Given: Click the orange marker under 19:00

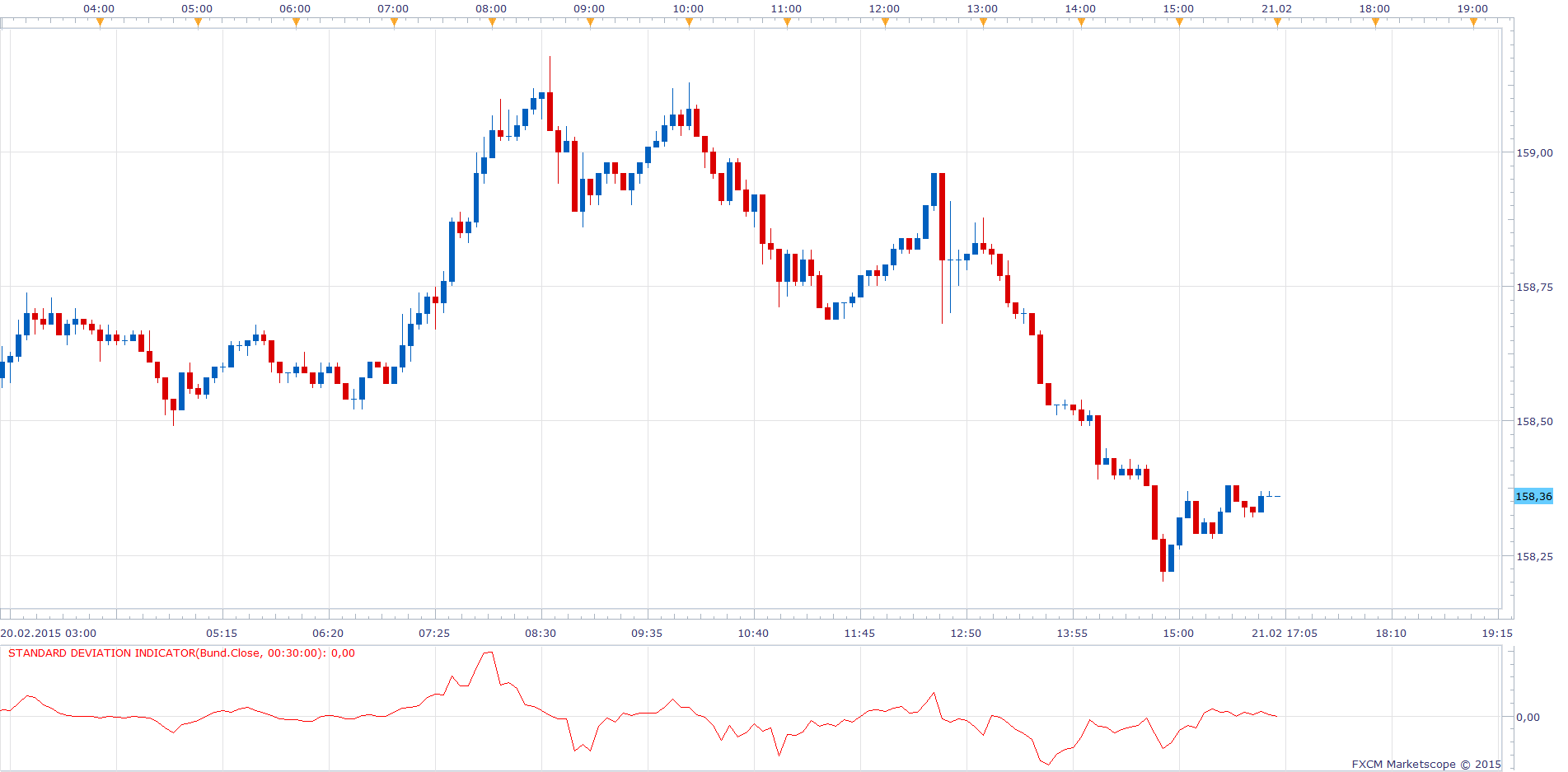Looking at the screenshot, I should coord(1473,22).
